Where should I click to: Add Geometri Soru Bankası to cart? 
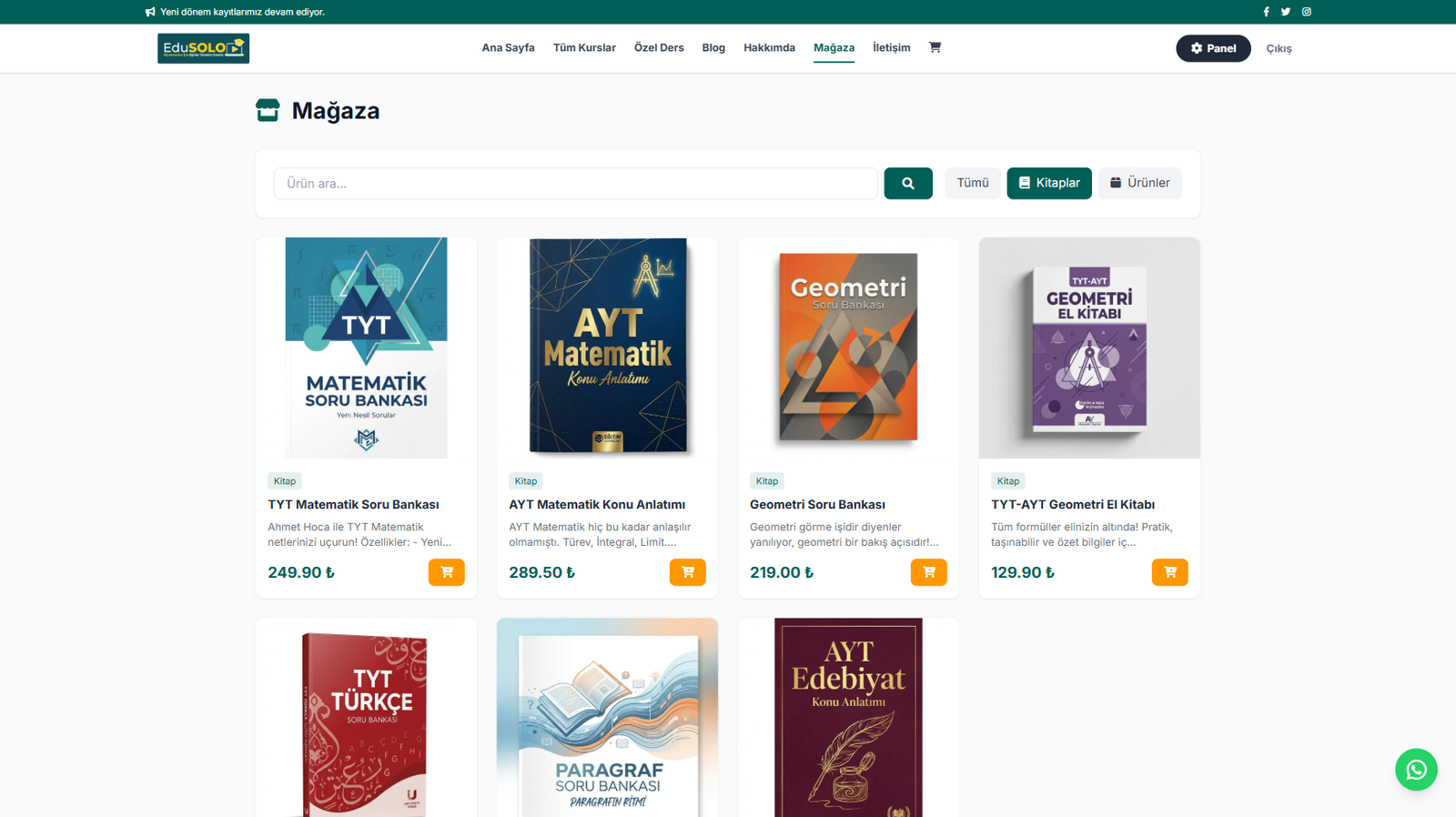pyautogui.click(x=928, y=572)
